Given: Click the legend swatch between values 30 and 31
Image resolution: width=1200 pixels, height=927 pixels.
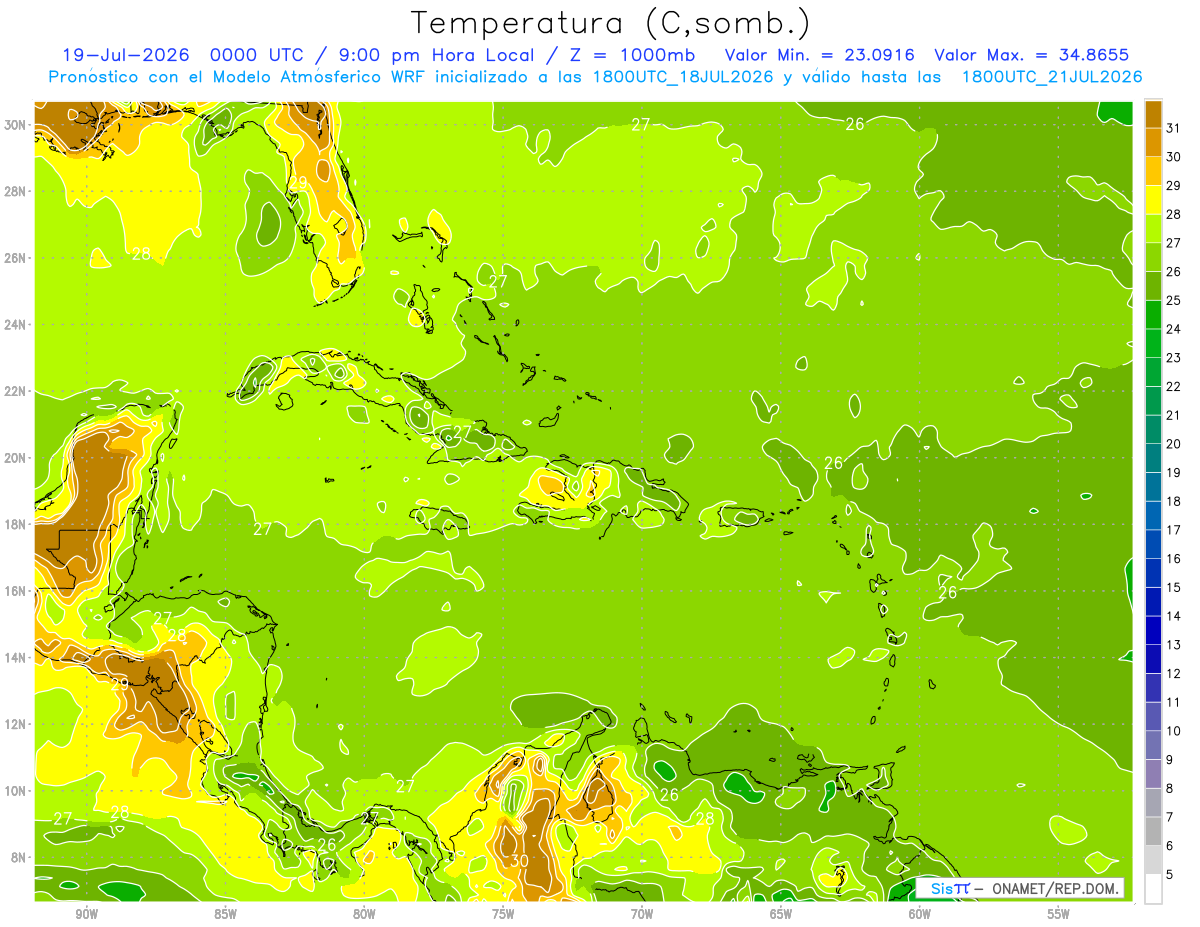Looking at the screenshot, I should 1153,143.
